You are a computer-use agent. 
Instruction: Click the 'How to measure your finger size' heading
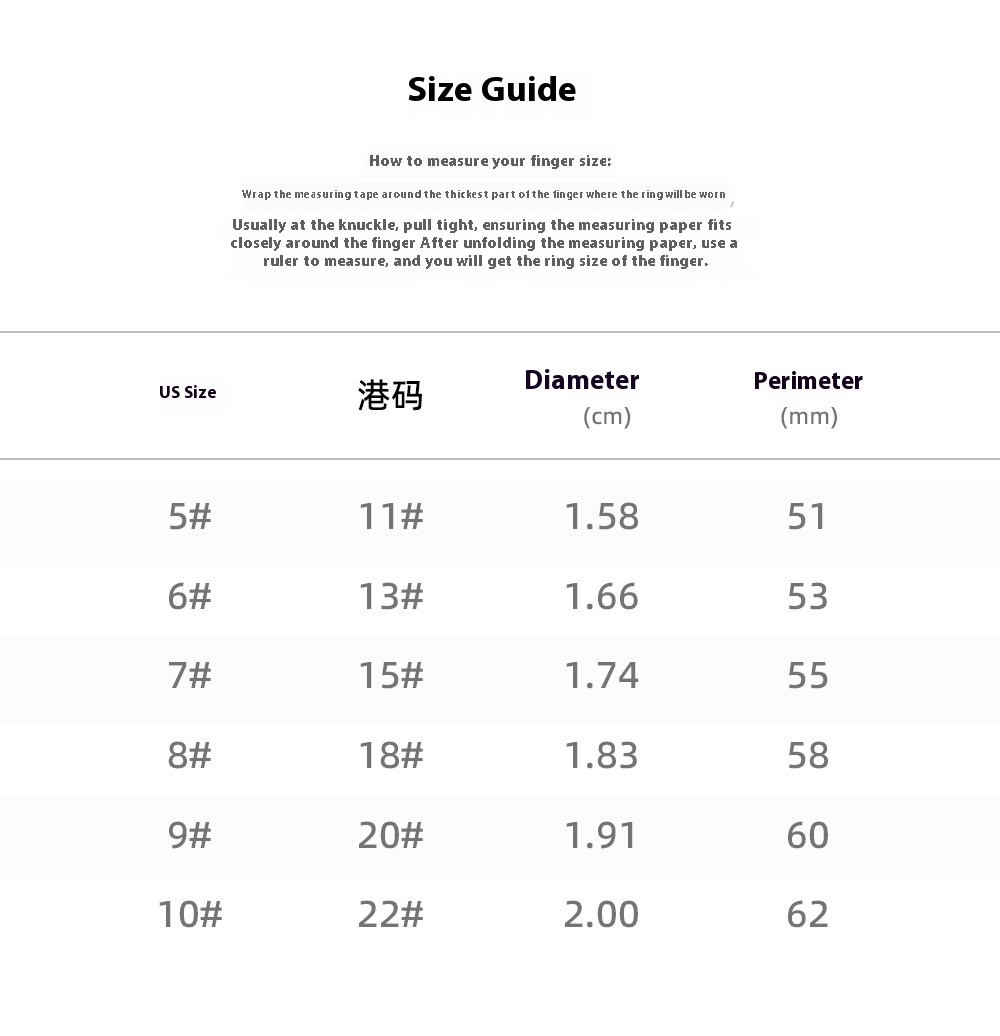(x=490, y=161)
